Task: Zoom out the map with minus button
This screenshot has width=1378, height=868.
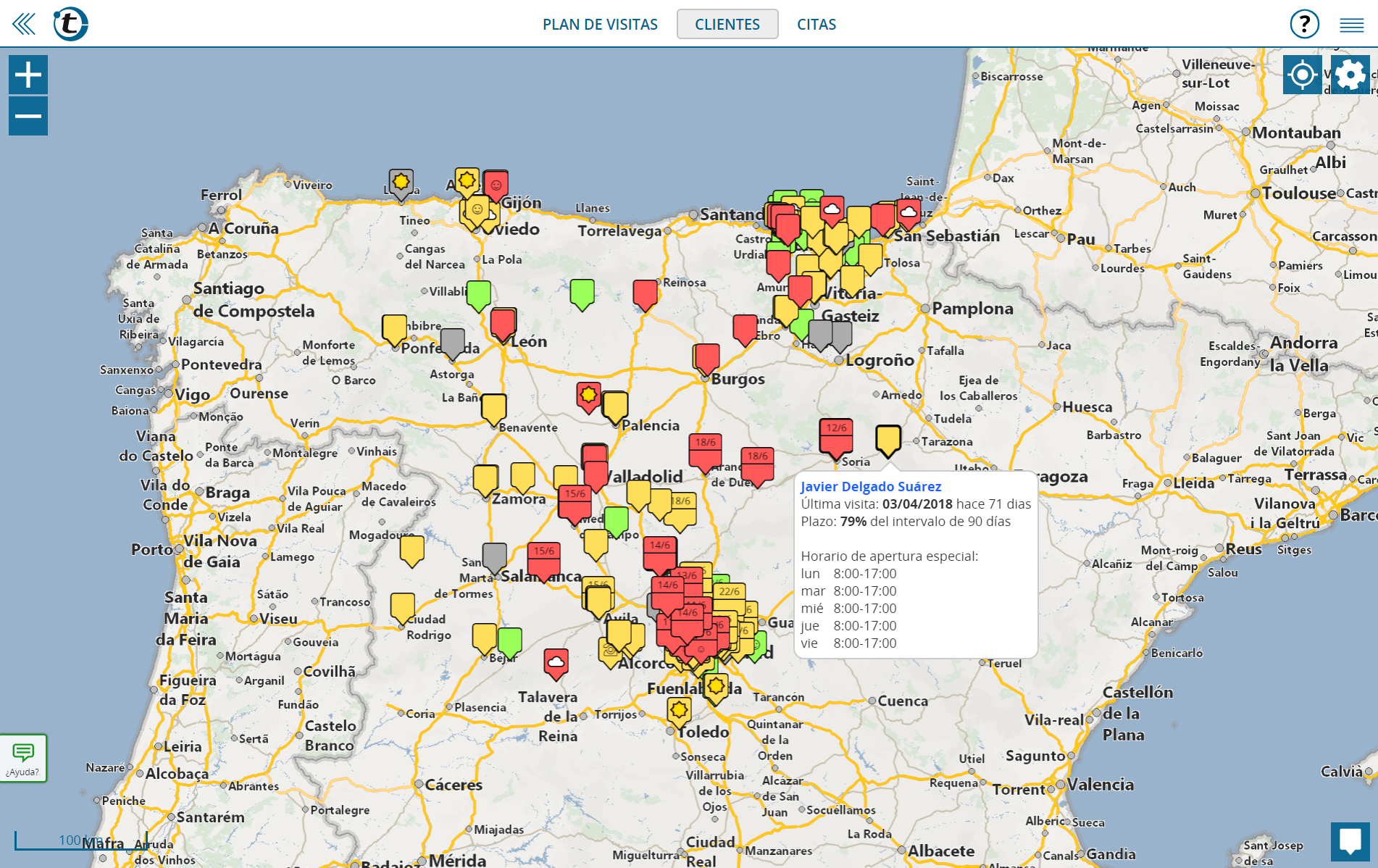Action: coord(28,116)
